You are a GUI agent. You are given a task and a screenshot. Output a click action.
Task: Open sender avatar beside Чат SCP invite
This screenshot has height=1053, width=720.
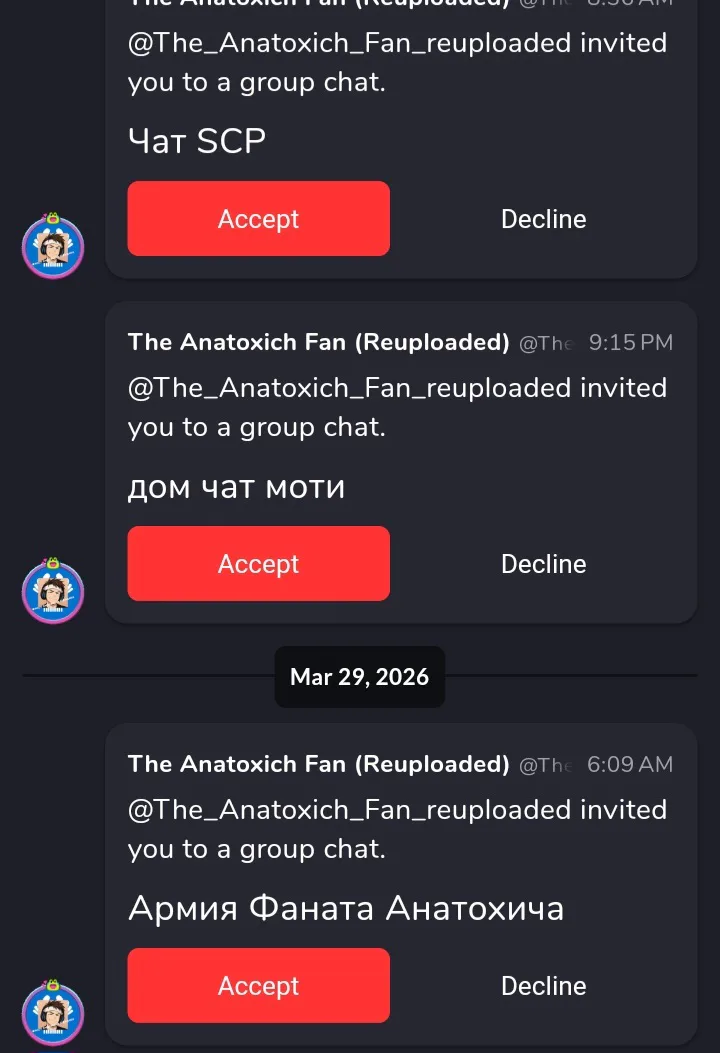pyautogui.click(x=53, y=246)
